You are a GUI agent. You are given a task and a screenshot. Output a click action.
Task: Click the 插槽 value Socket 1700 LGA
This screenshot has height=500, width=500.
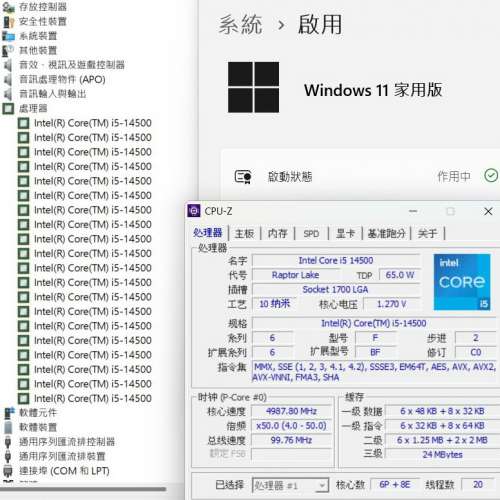point(336,289)
